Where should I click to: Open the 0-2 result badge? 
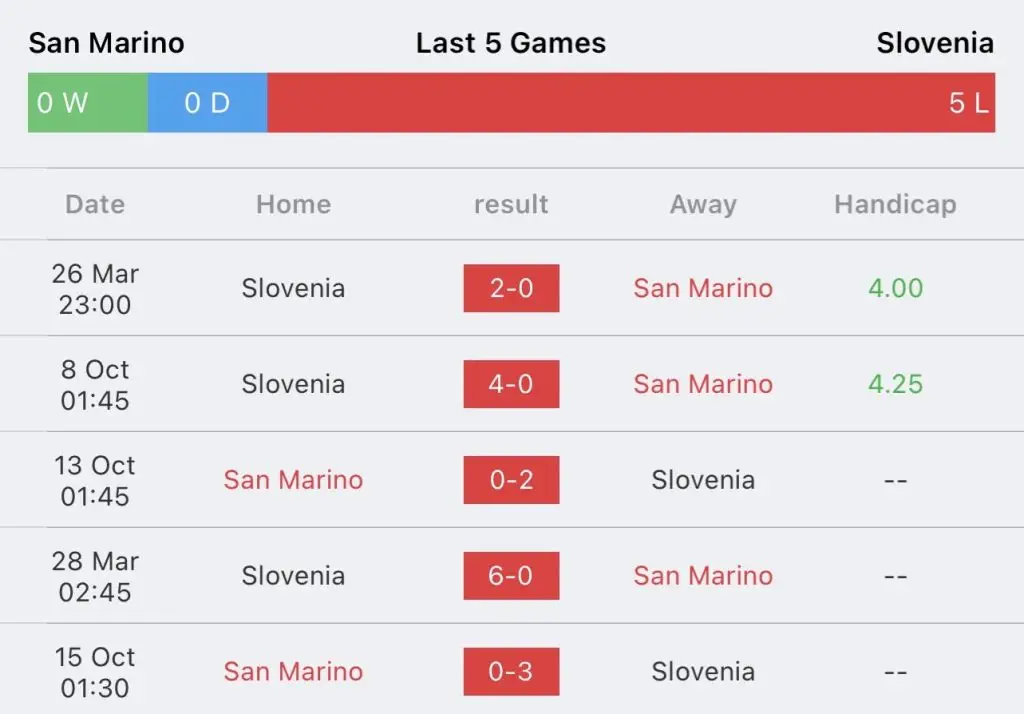[x=511, y=480]
